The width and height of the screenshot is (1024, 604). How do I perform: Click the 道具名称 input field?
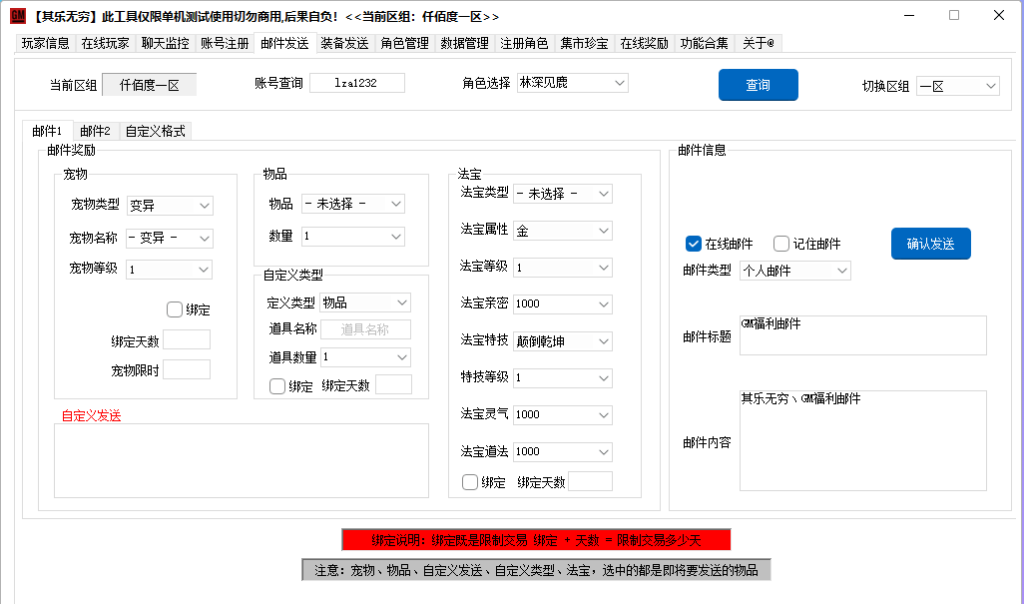[364, 329]
